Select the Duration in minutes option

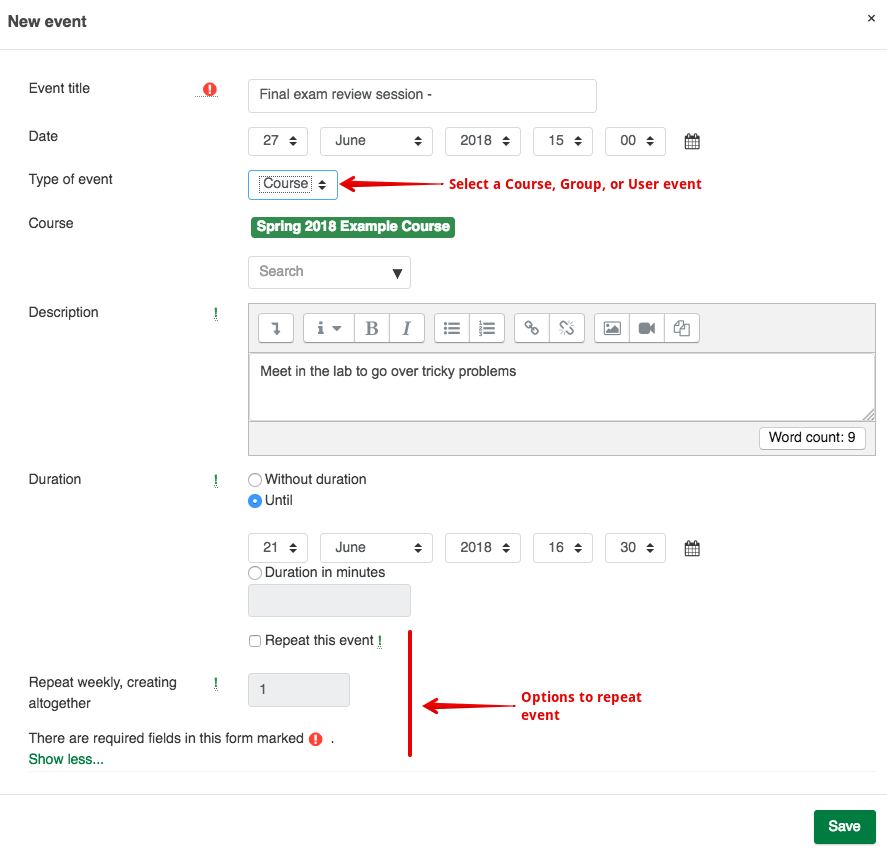click(255, 573)
